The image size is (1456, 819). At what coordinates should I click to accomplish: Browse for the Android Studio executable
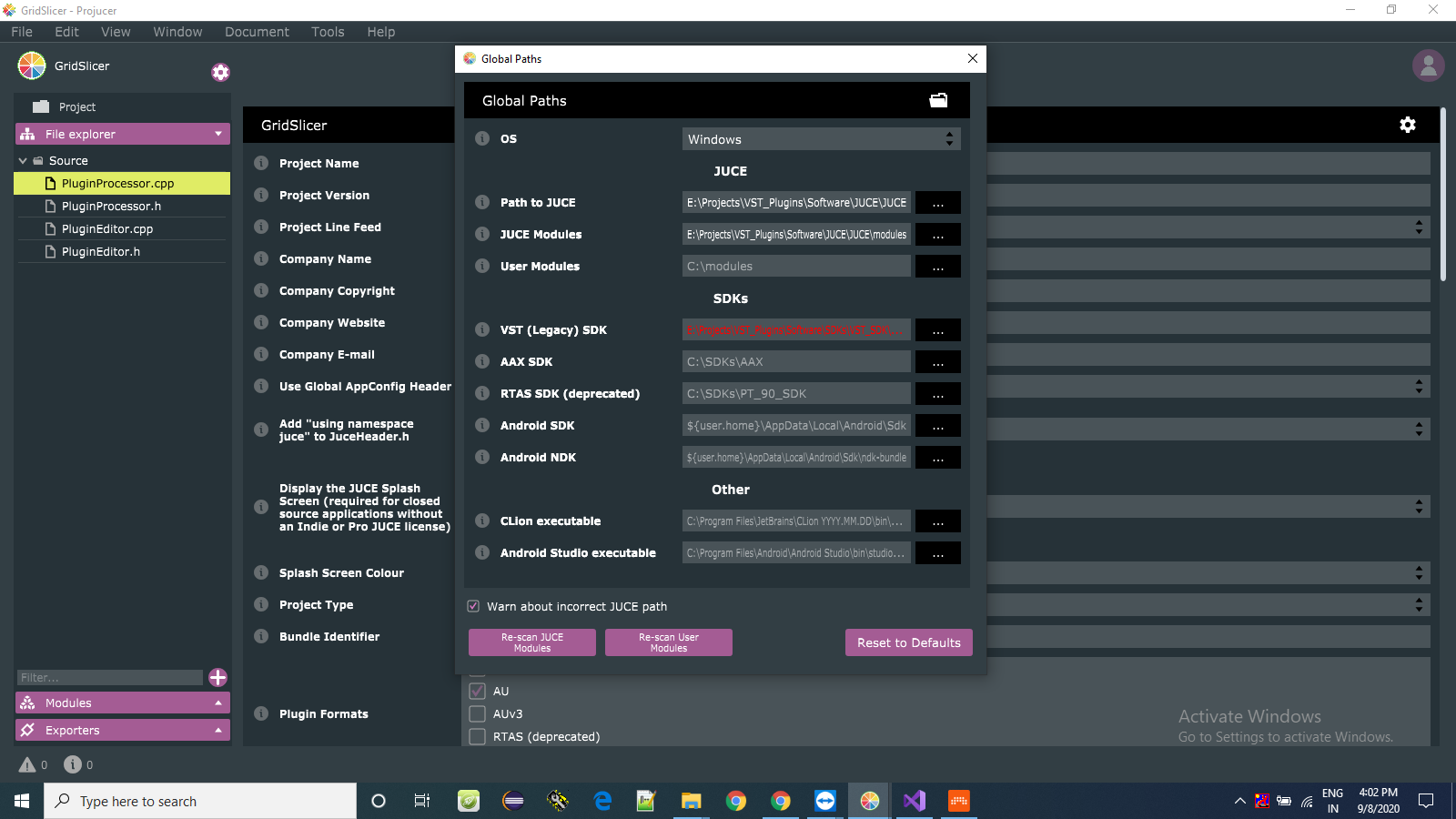pyautogui.click(x=938, y=552)
